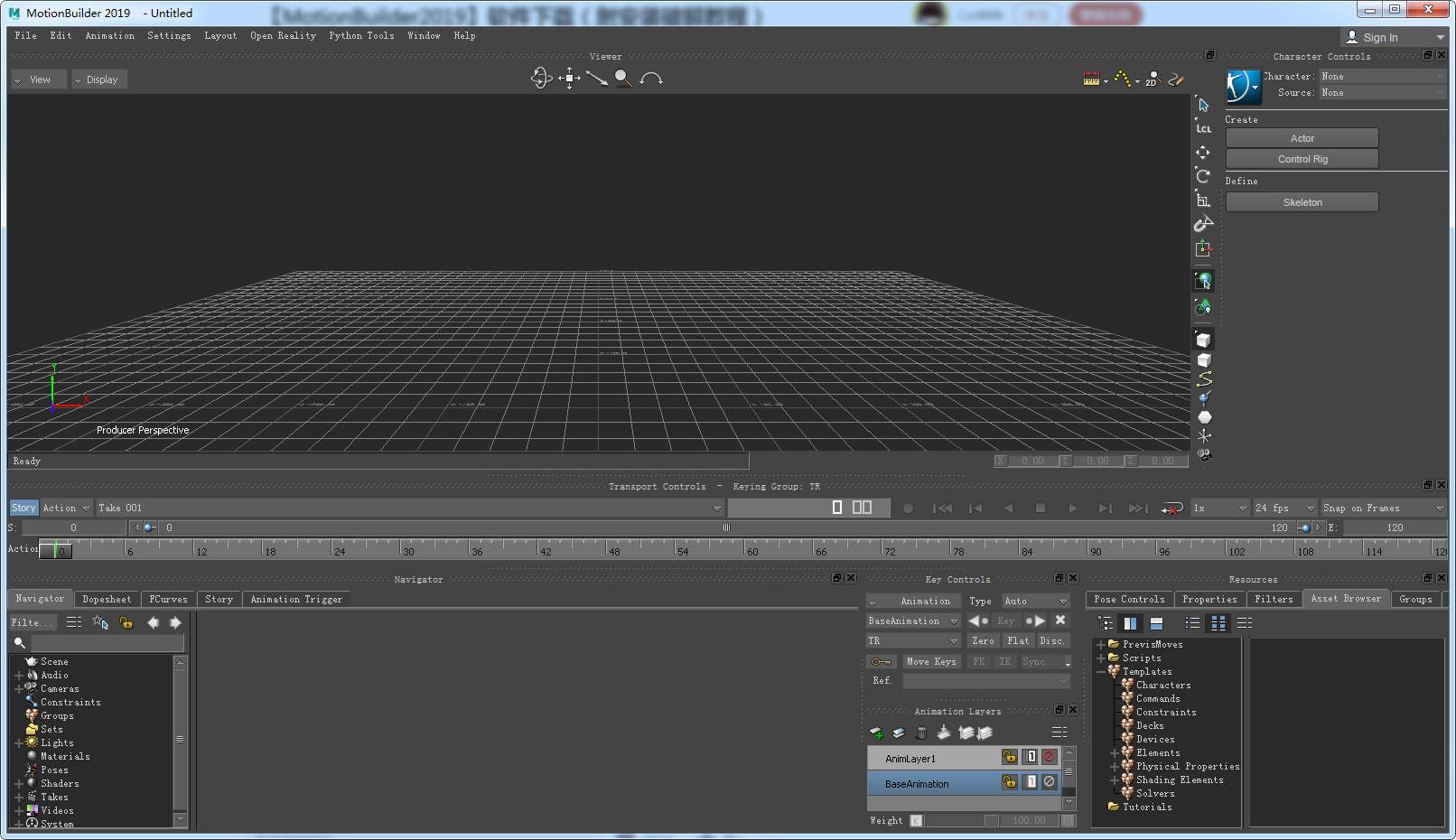1456x840 pixels.
Task: Click the play button in Transport Controls
Action: [x=1072, y=508]
